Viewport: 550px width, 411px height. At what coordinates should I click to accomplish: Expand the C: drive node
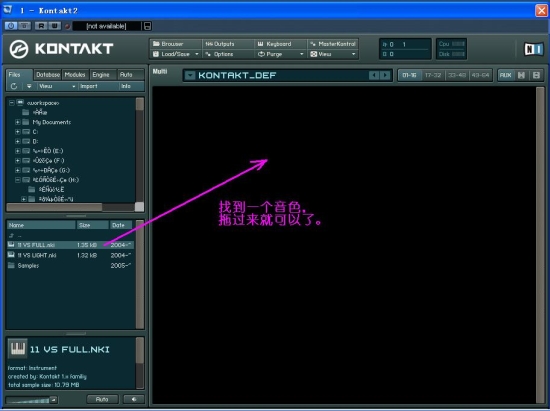click(18, 132)
